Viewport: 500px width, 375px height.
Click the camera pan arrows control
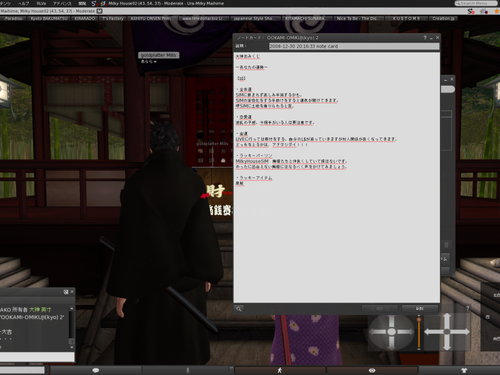[x=447, y=332]
